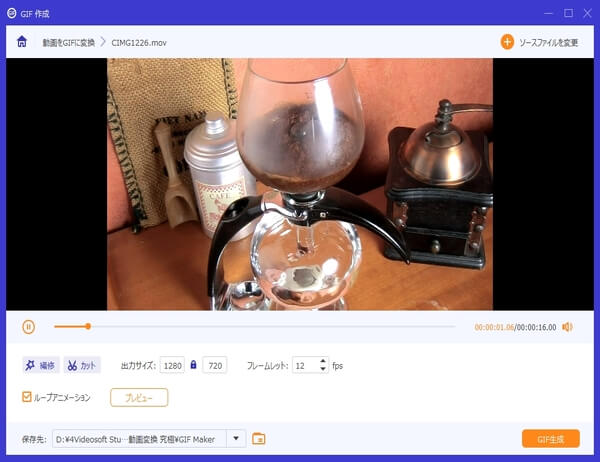Screen dimensions: 600x462
Task: Pause the video playback
Action: click(29, 326)
